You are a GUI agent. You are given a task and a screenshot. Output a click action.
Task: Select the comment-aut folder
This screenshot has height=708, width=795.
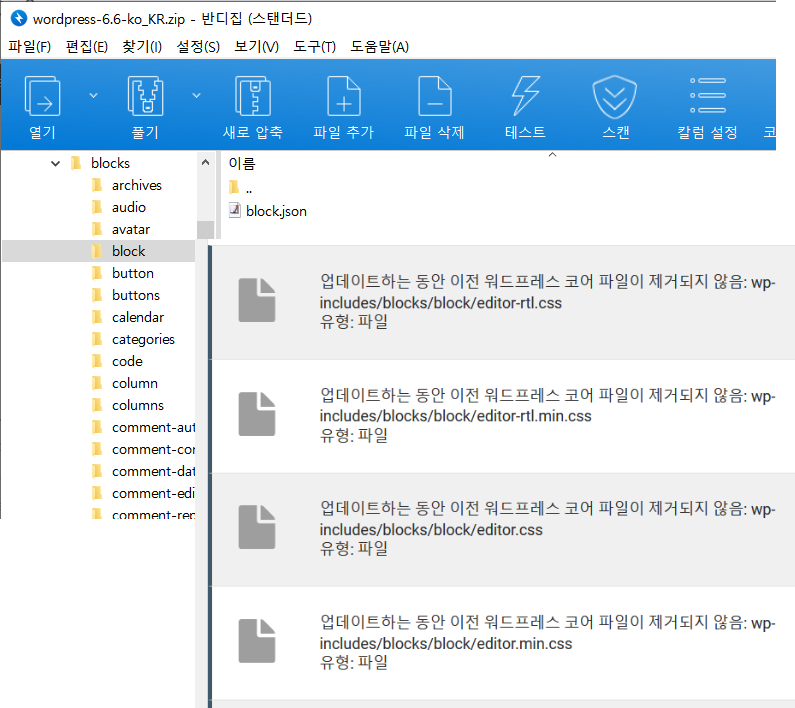click(x=153, y=428)
